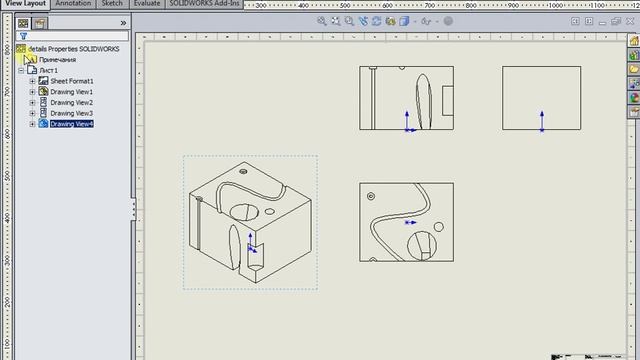The height and width of the screenshot is (360, 640).
Task: Click into the tree filter input field
Action: pos(72,36)
